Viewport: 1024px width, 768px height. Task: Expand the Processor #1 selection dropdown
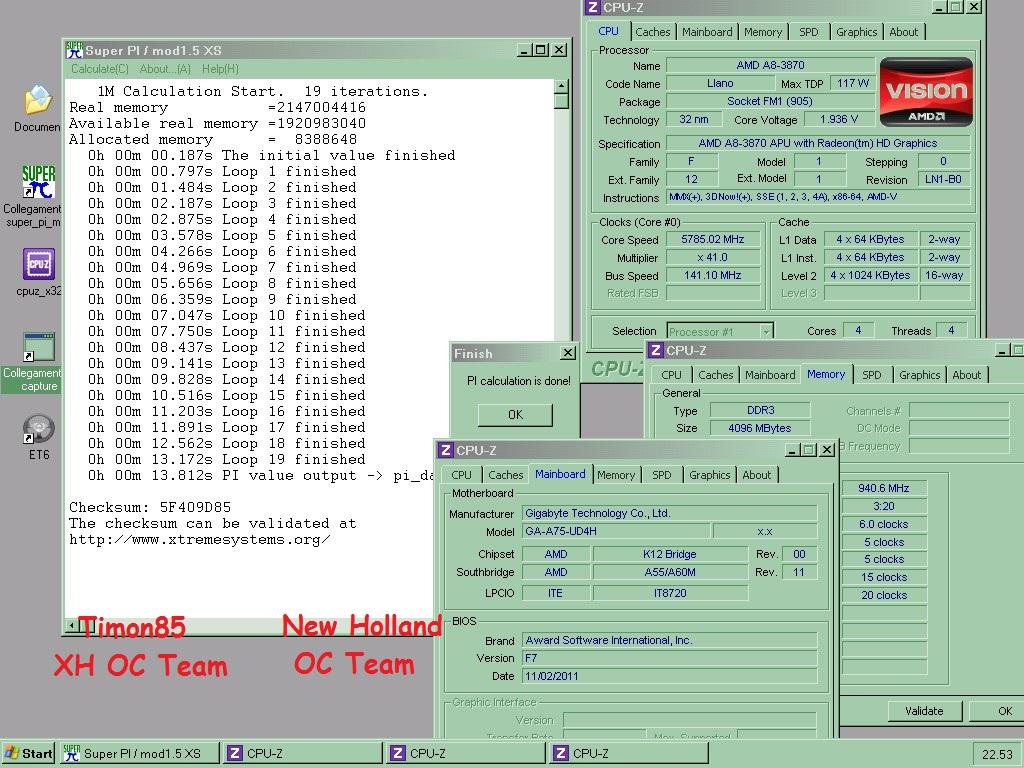(x=766, y=332)
